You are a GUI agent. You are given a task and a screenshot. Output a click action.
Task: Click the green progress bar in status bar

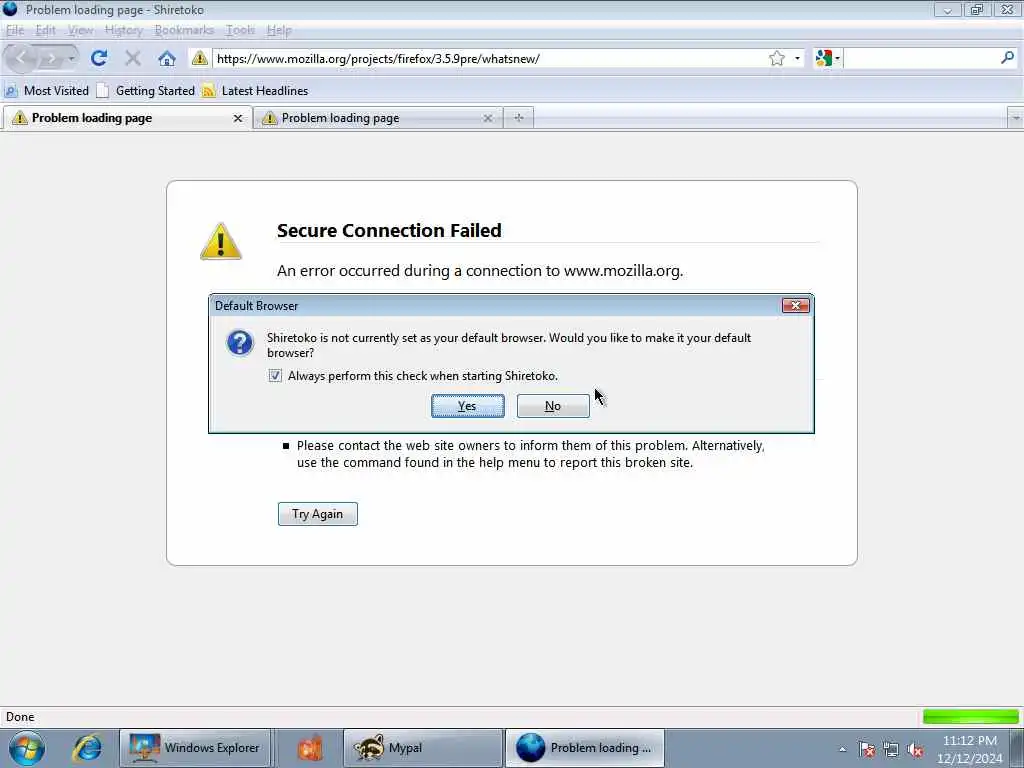[970, 717]
